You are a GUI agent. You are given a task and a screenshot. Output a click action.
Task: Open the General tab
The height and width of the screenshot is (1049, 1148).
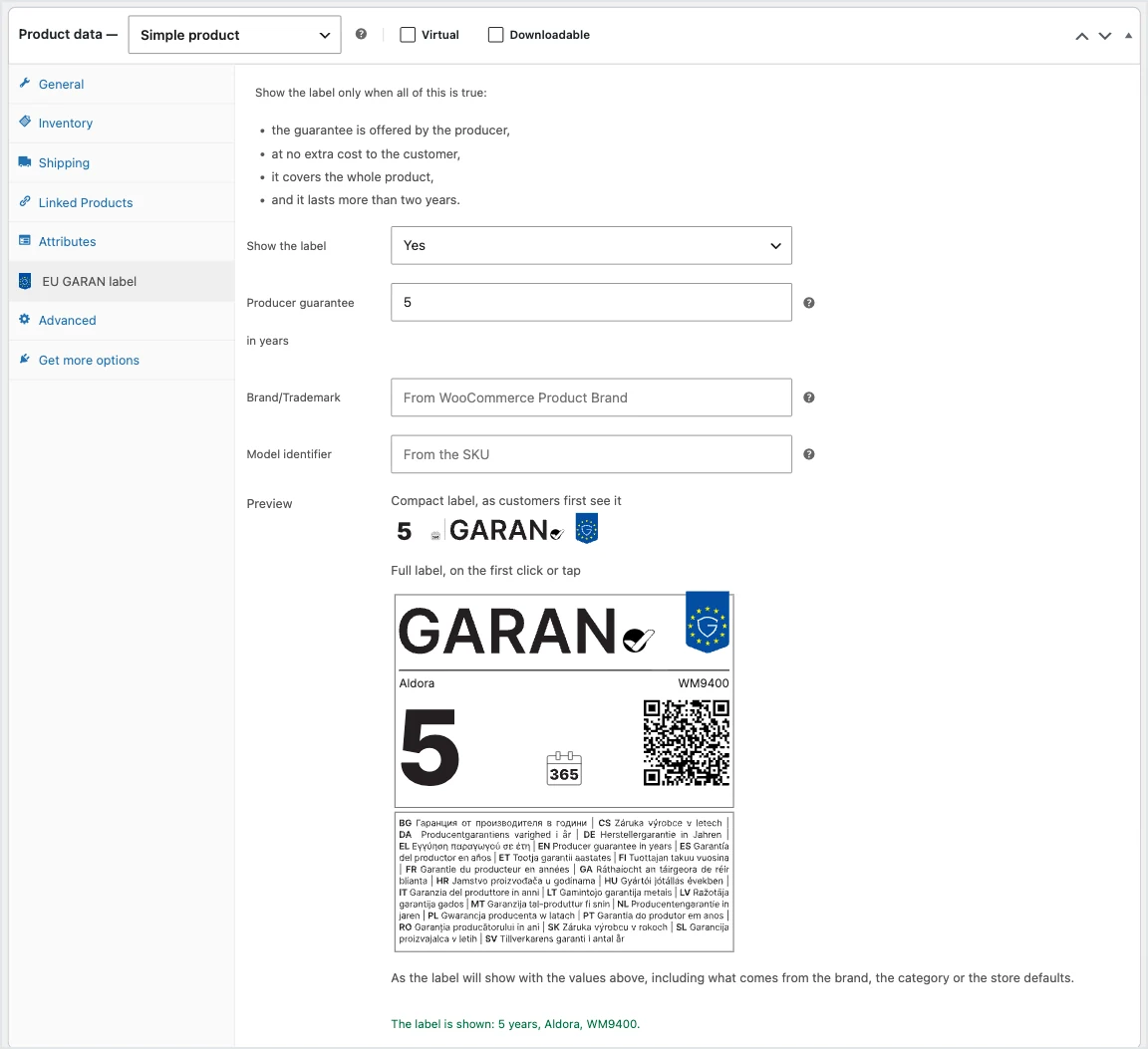click(122, 84)
